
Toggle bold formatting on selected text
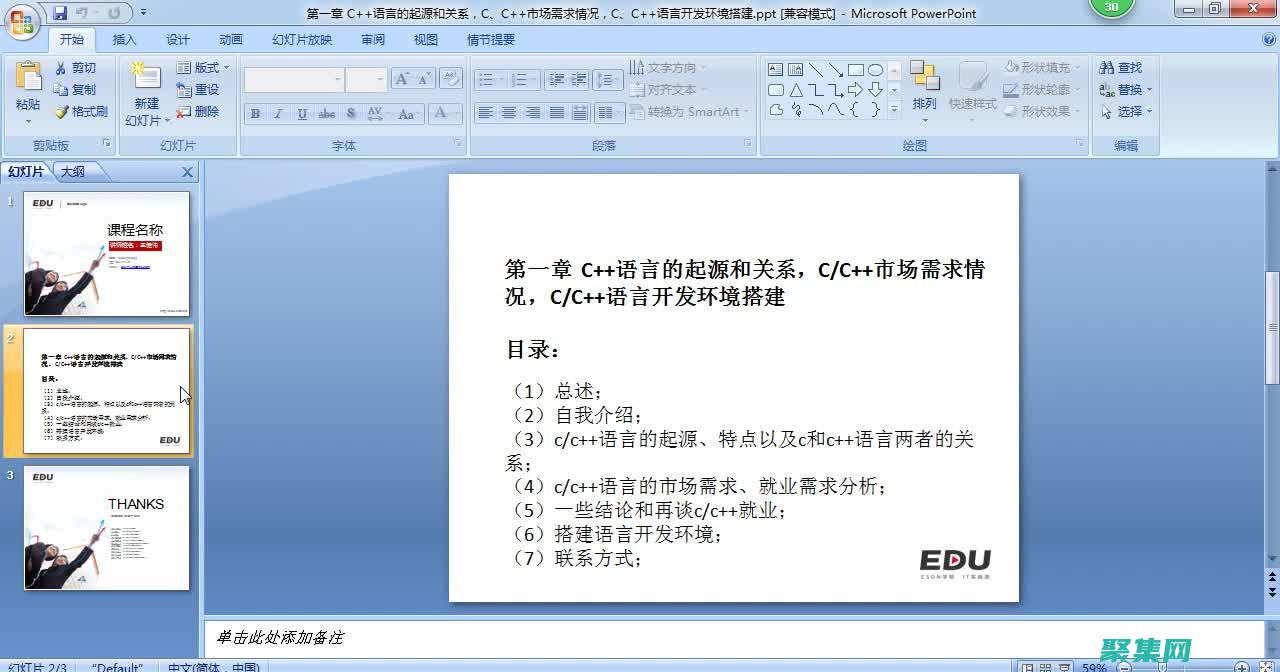click(255, 114)
